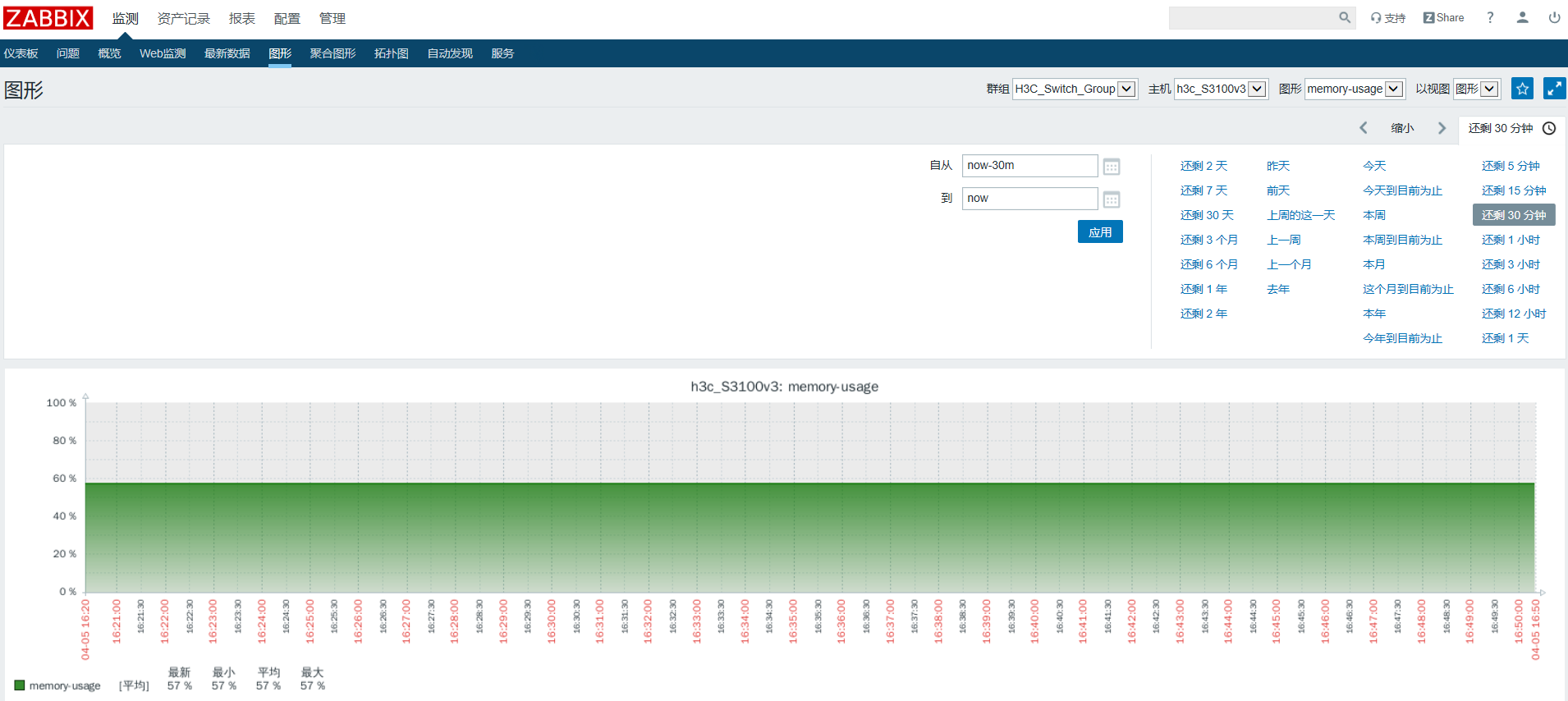This screenshot has height=701, width=1568.
Task: Open the h3c_S3100v3 host dropdown
Action: tap(1221, 89)
